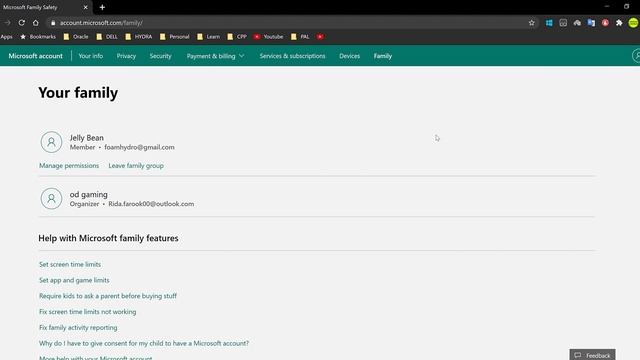Open a new browser tab
640x360 pixels.
tap(102, 7)
